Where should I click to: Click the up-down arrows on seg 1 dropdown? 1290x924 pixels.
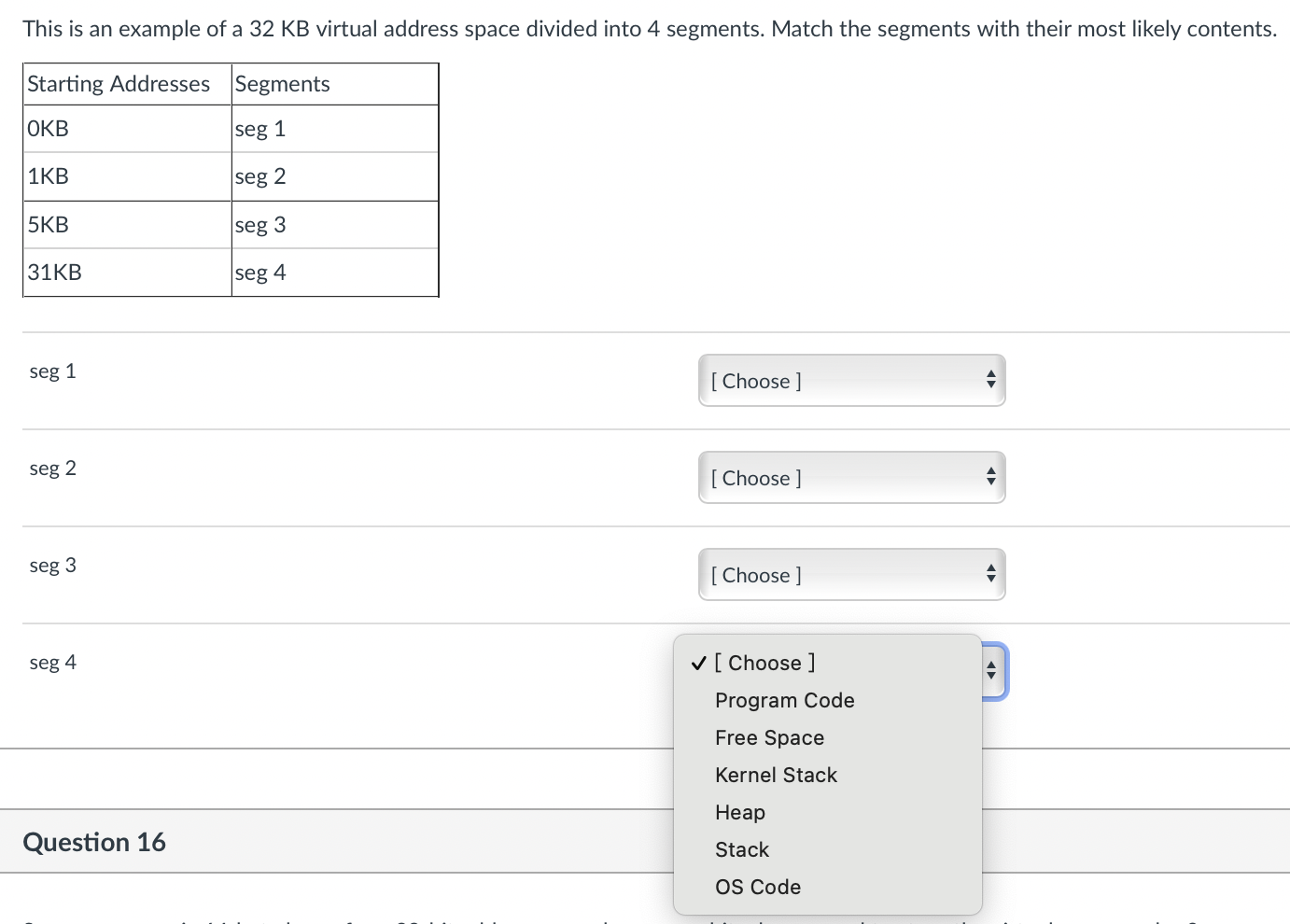click(990, 380)
